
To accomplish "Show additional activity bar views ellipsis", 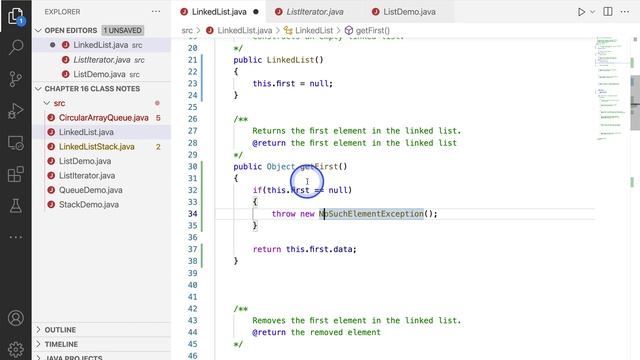I will [x=16, y=237].
